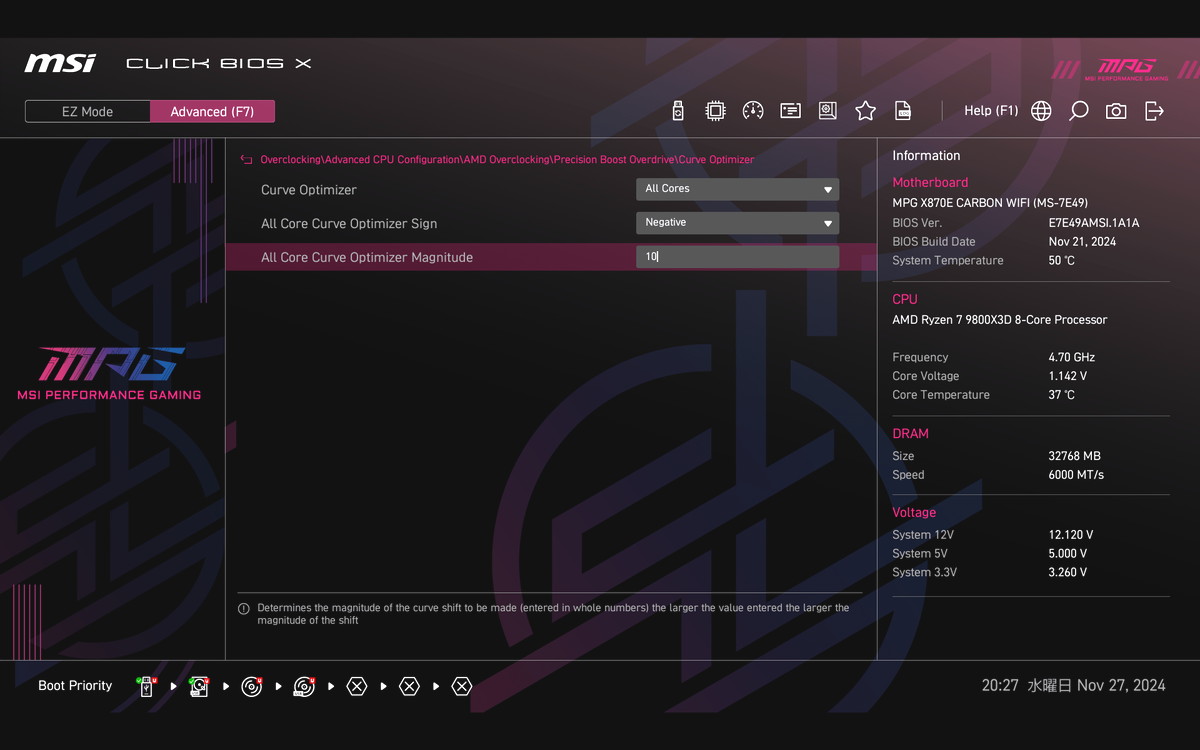This screenshot has width=1200, height=750.
Task: Click the profile card icon in toolbar
Action: (790, 111)
